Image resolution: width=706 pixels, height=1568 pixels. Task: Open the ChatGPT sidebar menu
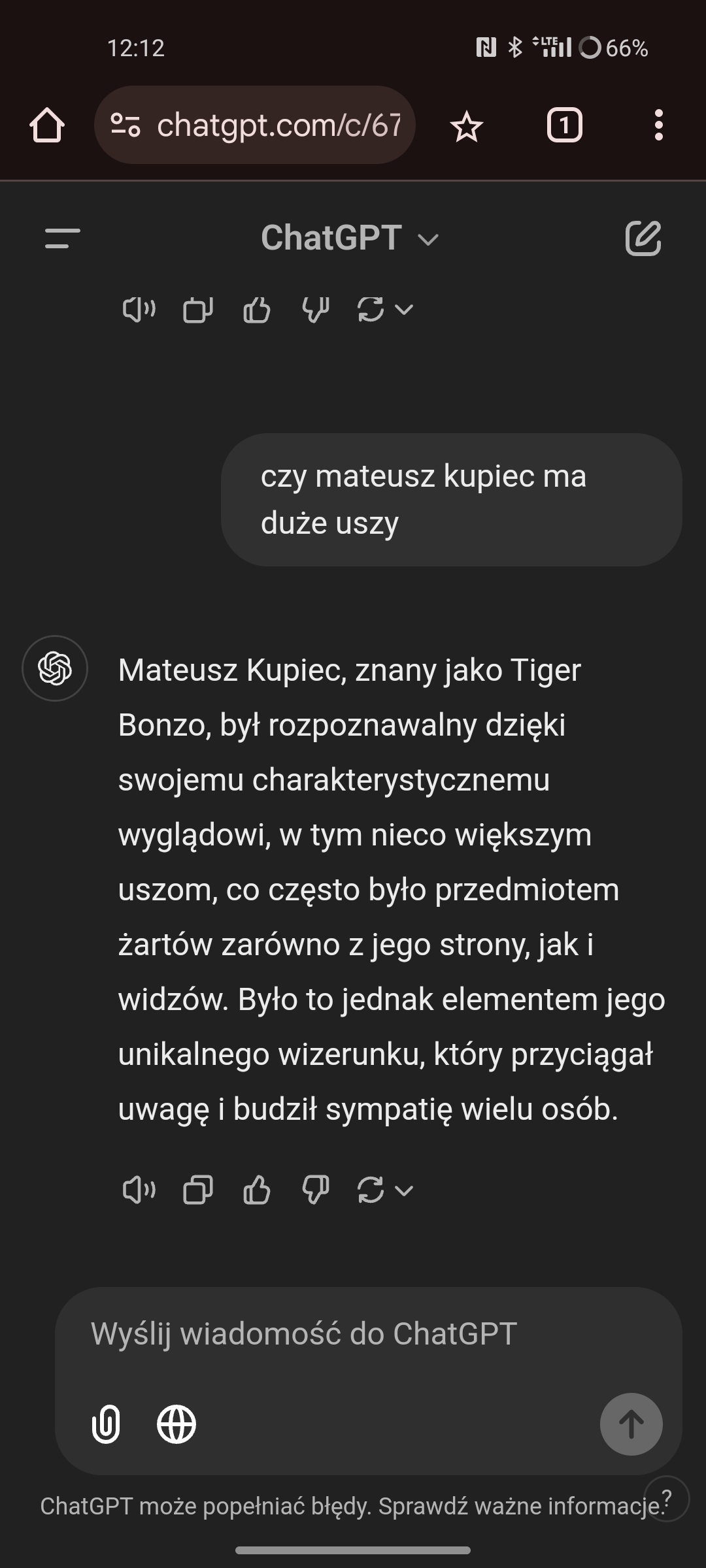[63, 238]
